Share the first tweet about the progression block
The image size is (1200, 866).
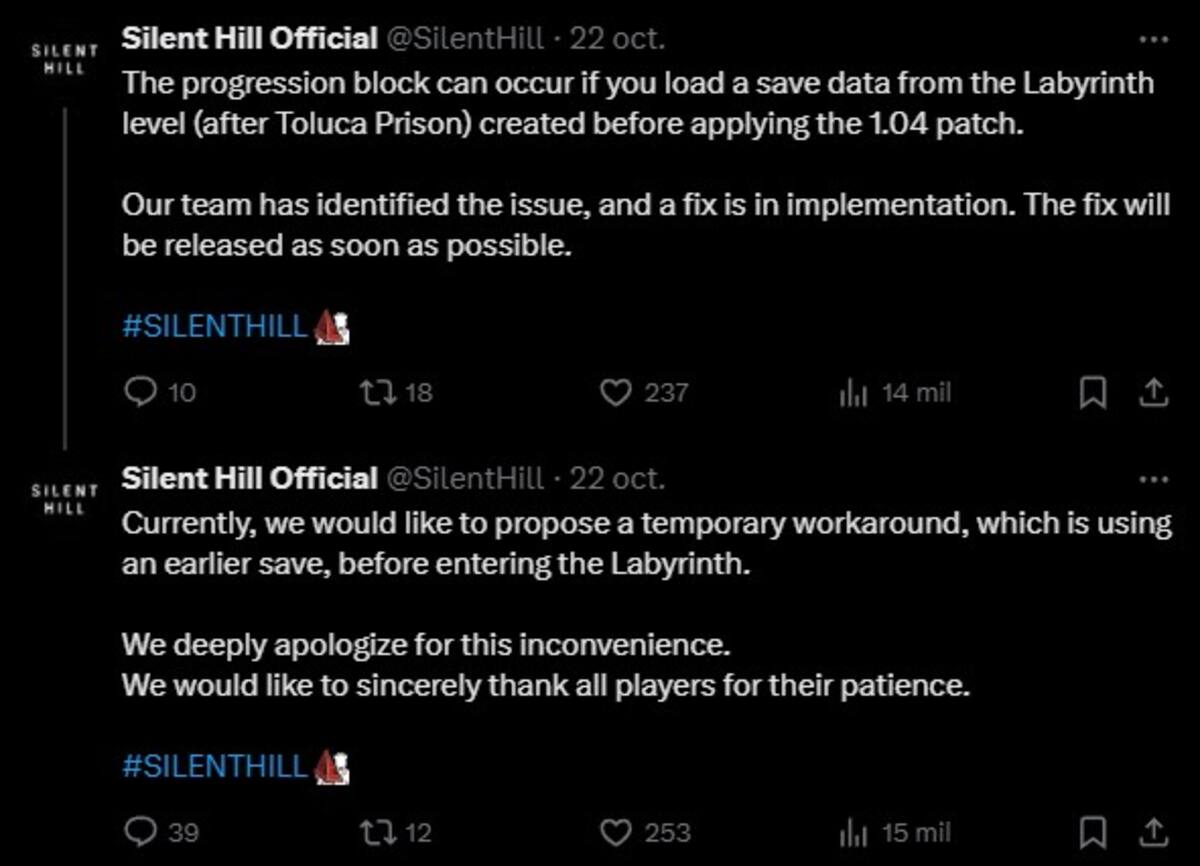[x=1153, y=393]
